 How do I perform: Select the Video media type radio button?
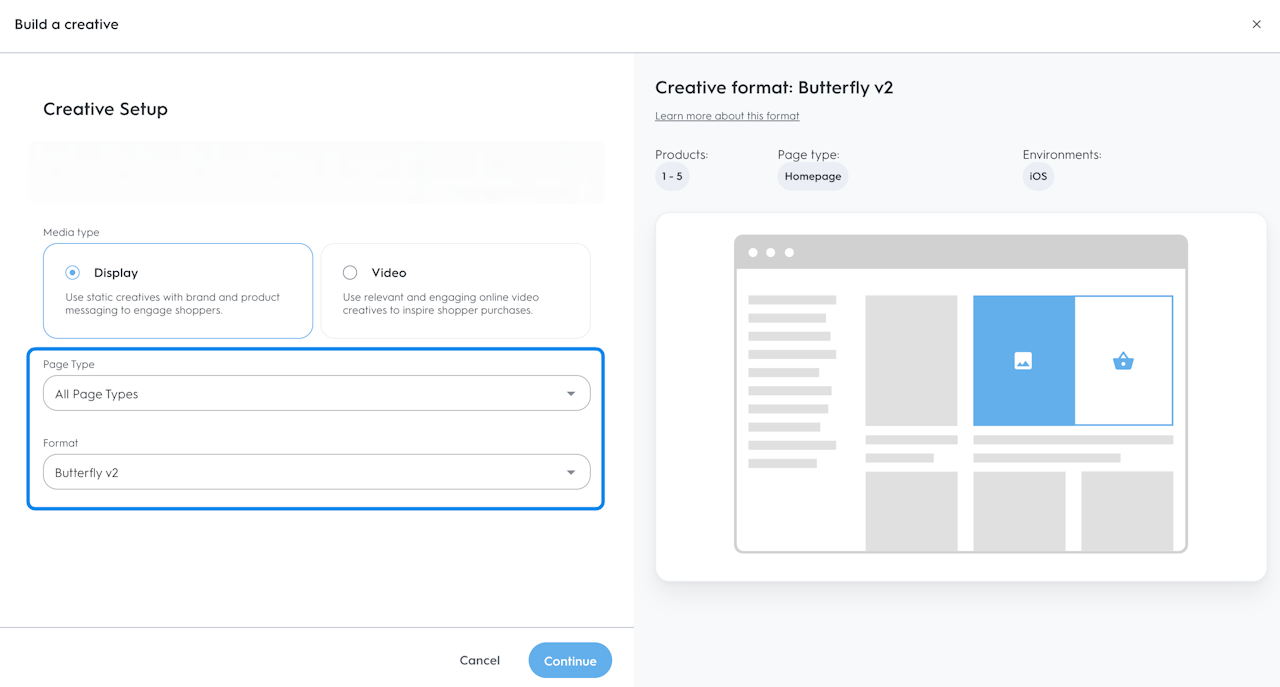(x=350, y=272)
